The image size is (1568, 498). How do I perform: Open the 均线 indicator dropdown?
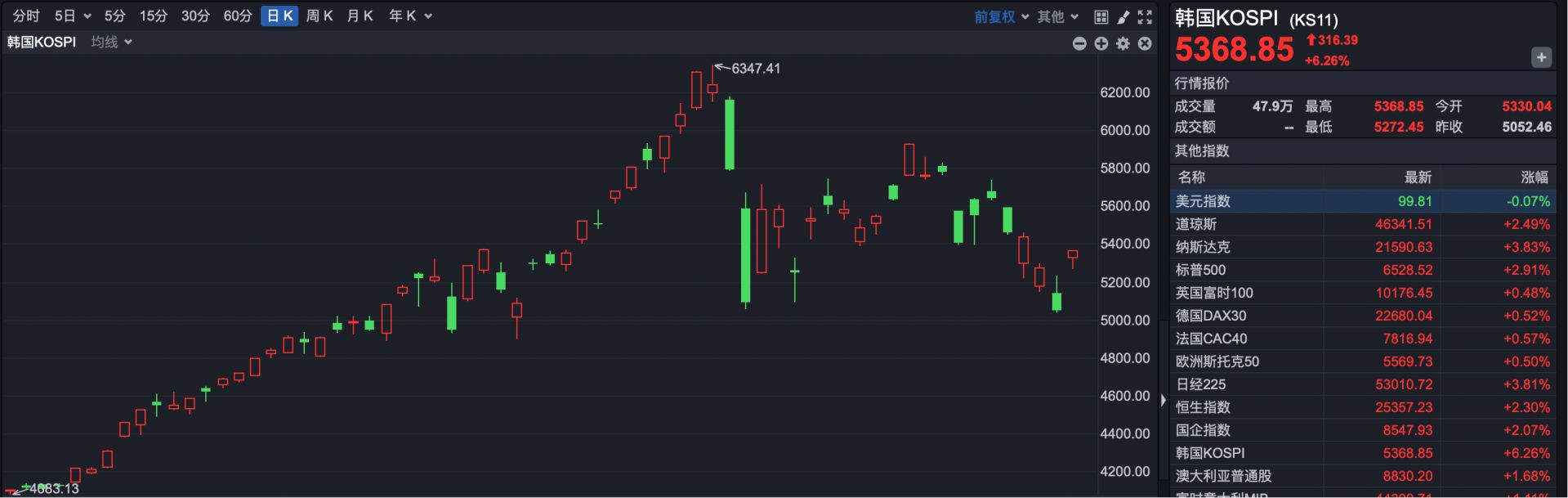coord(111,42)
